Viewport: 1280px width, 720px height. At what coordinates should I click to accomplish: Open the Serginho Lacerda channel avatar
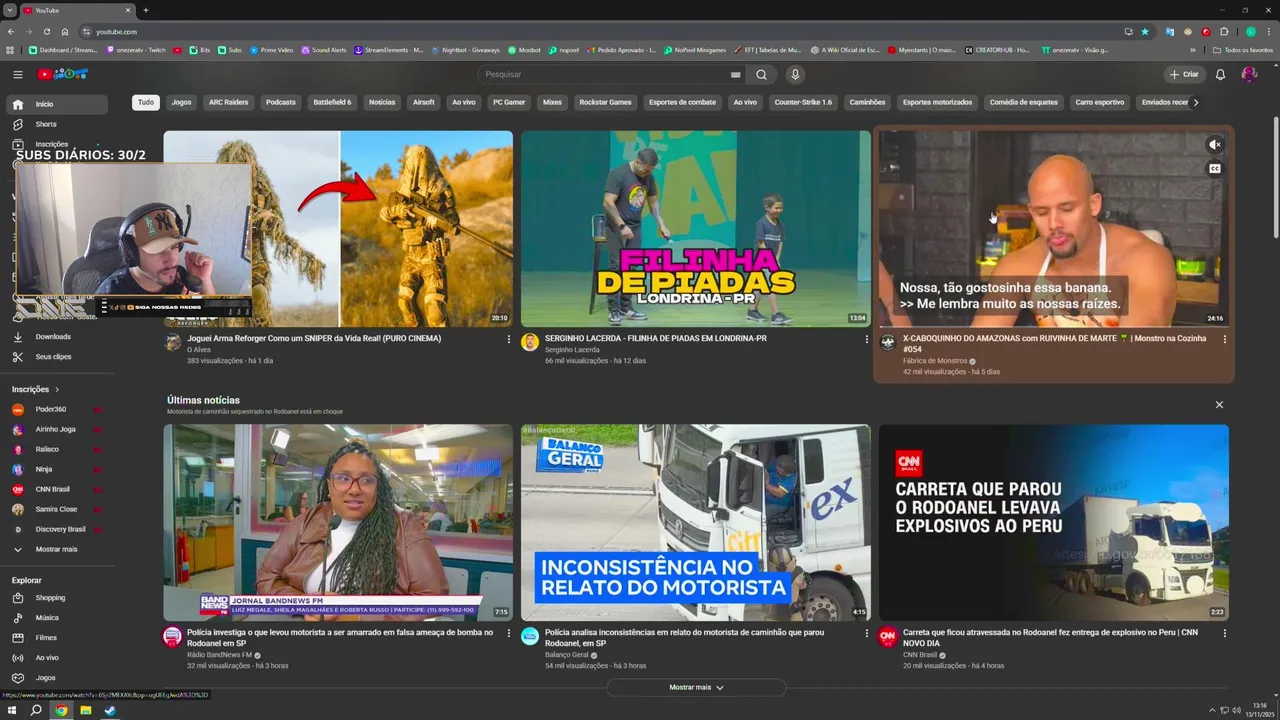point(530,342)
